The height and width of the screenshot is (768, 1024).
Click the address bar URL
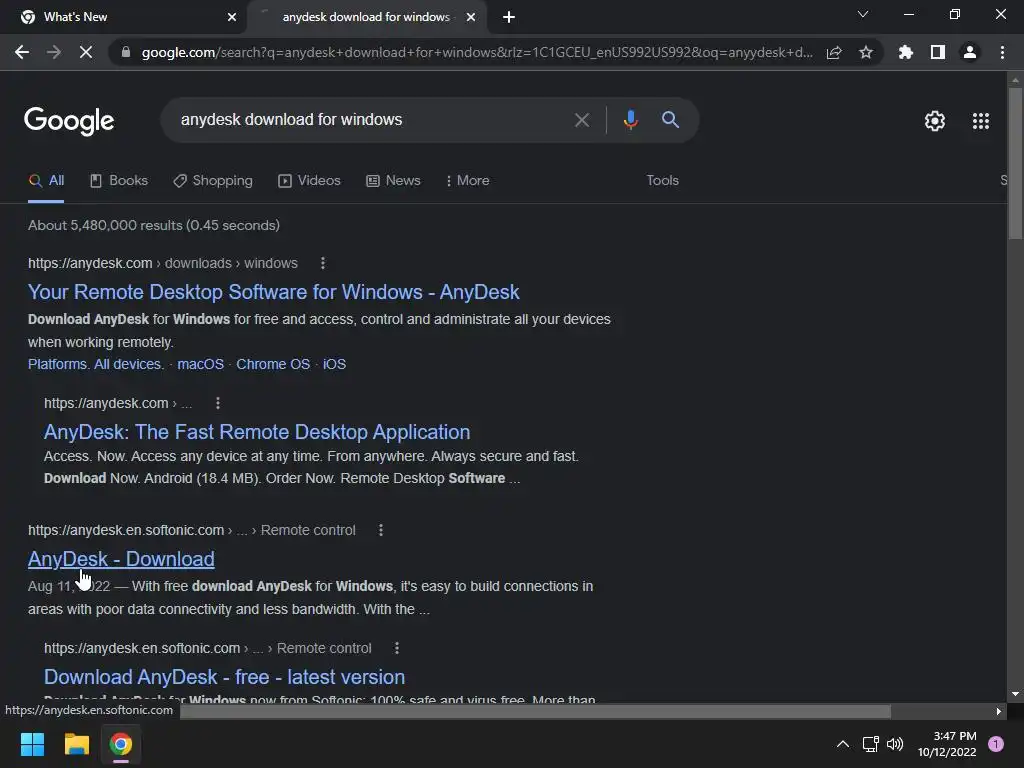tap(477, 52)
